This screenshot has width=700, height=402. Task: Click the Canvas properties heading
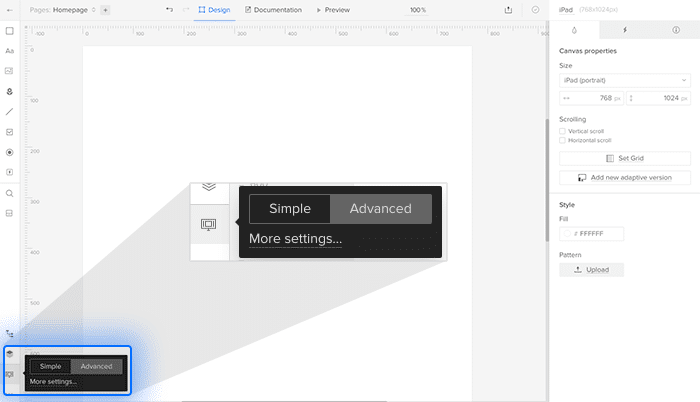click(588, 51)
